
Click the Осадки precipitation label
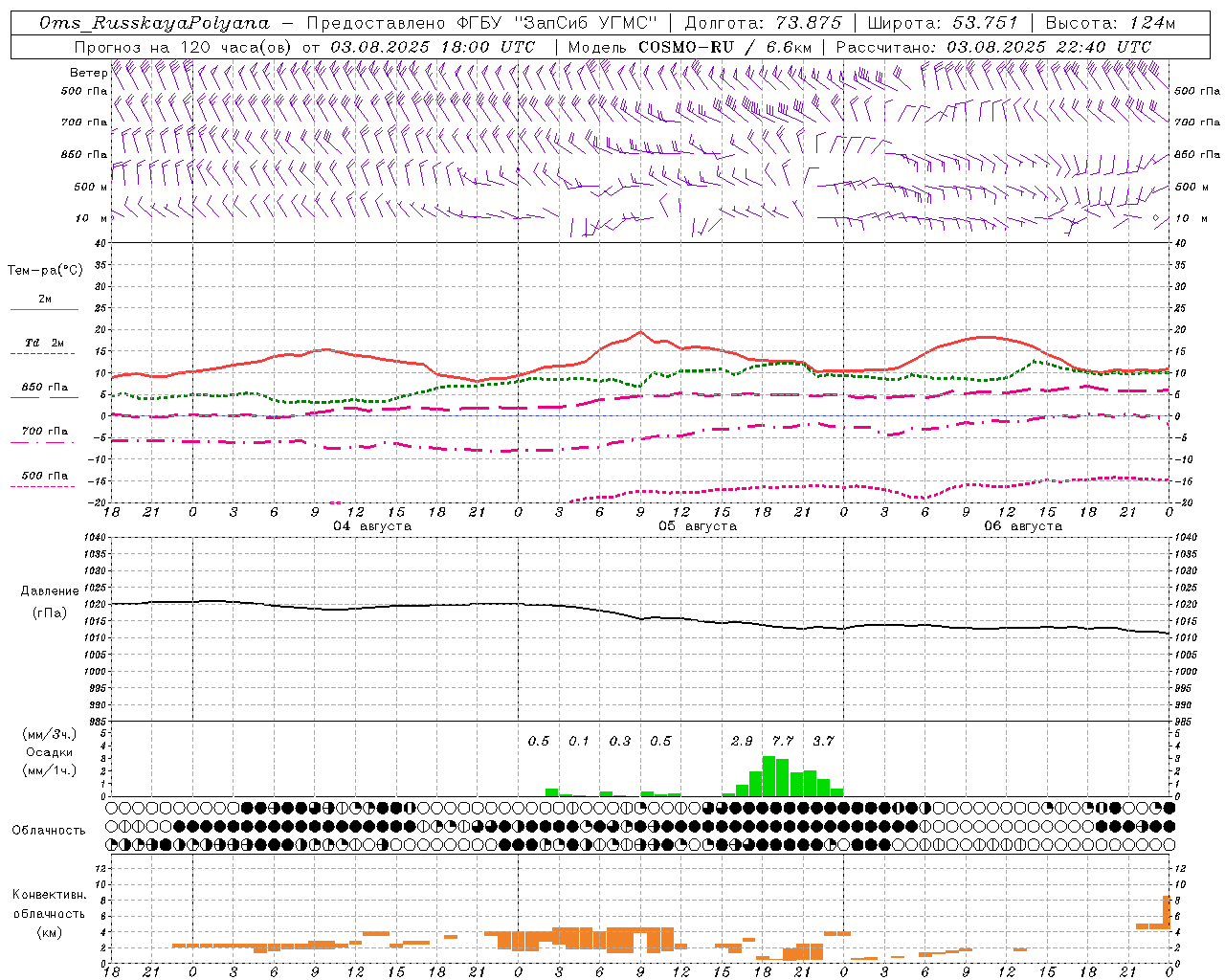pos(49,752)
